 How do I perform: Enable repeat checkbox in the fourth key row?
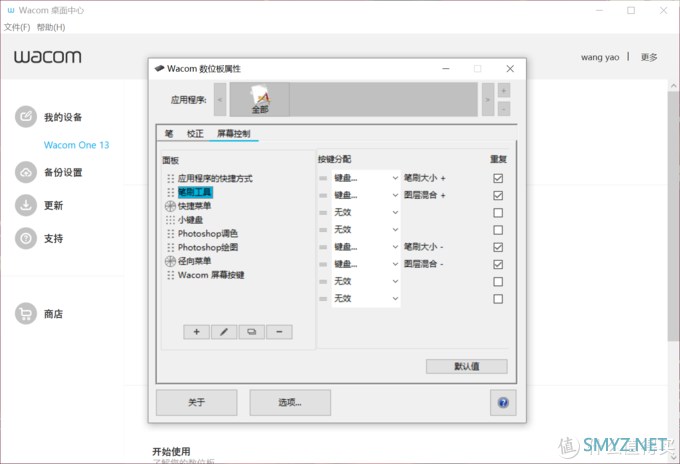click(498, 230)
